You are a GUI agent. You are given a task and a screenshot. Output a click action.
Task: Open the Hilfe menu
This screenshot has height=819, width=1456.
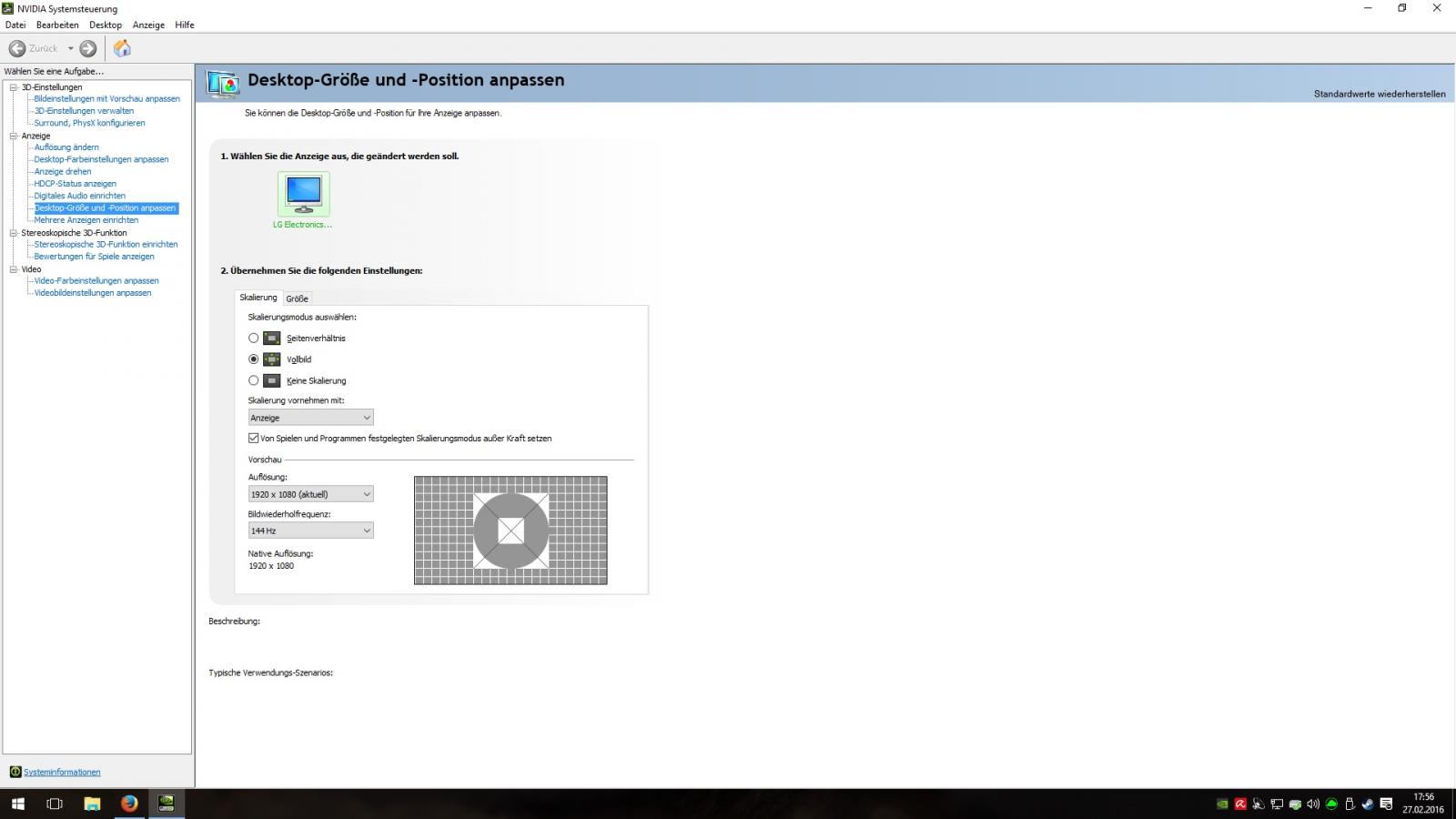point(185,25)
